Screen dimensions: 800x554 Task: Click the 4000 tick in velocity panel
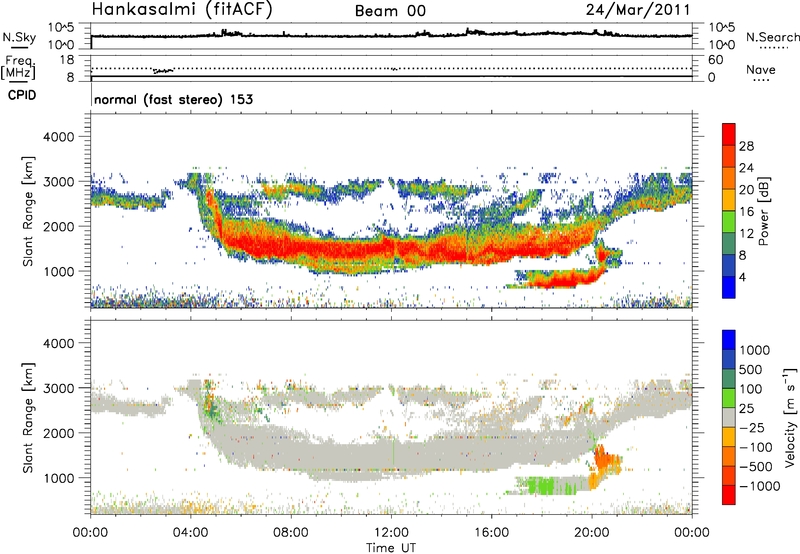click(58, 343)
